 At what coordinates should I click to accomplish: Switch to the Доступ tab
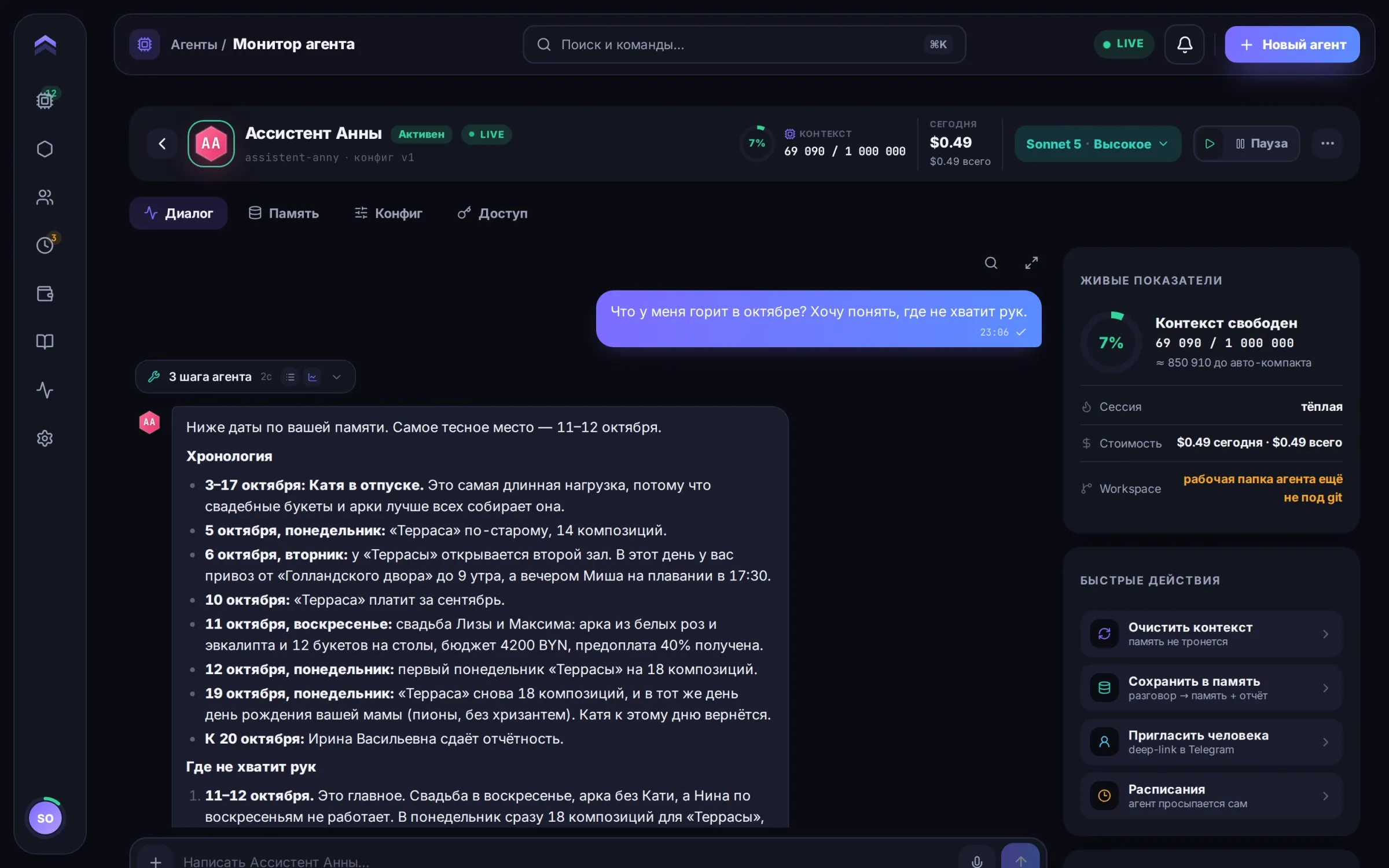493,213
